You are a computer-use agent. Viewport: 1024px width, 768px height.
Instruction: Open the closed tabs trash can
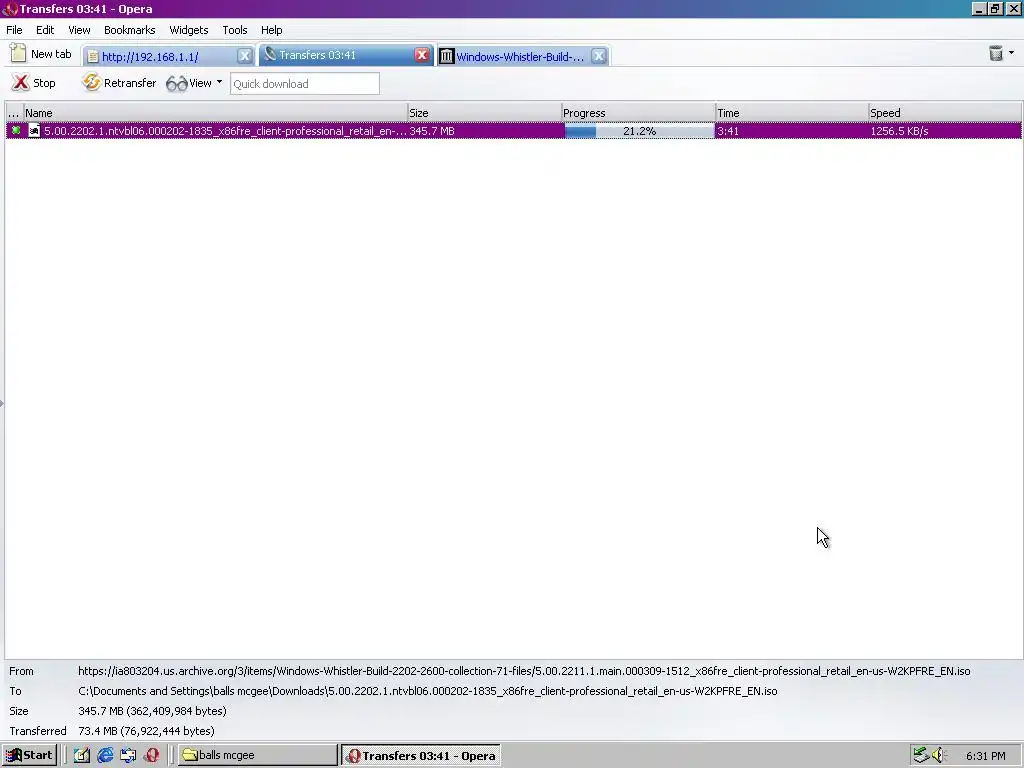[995, 54]
